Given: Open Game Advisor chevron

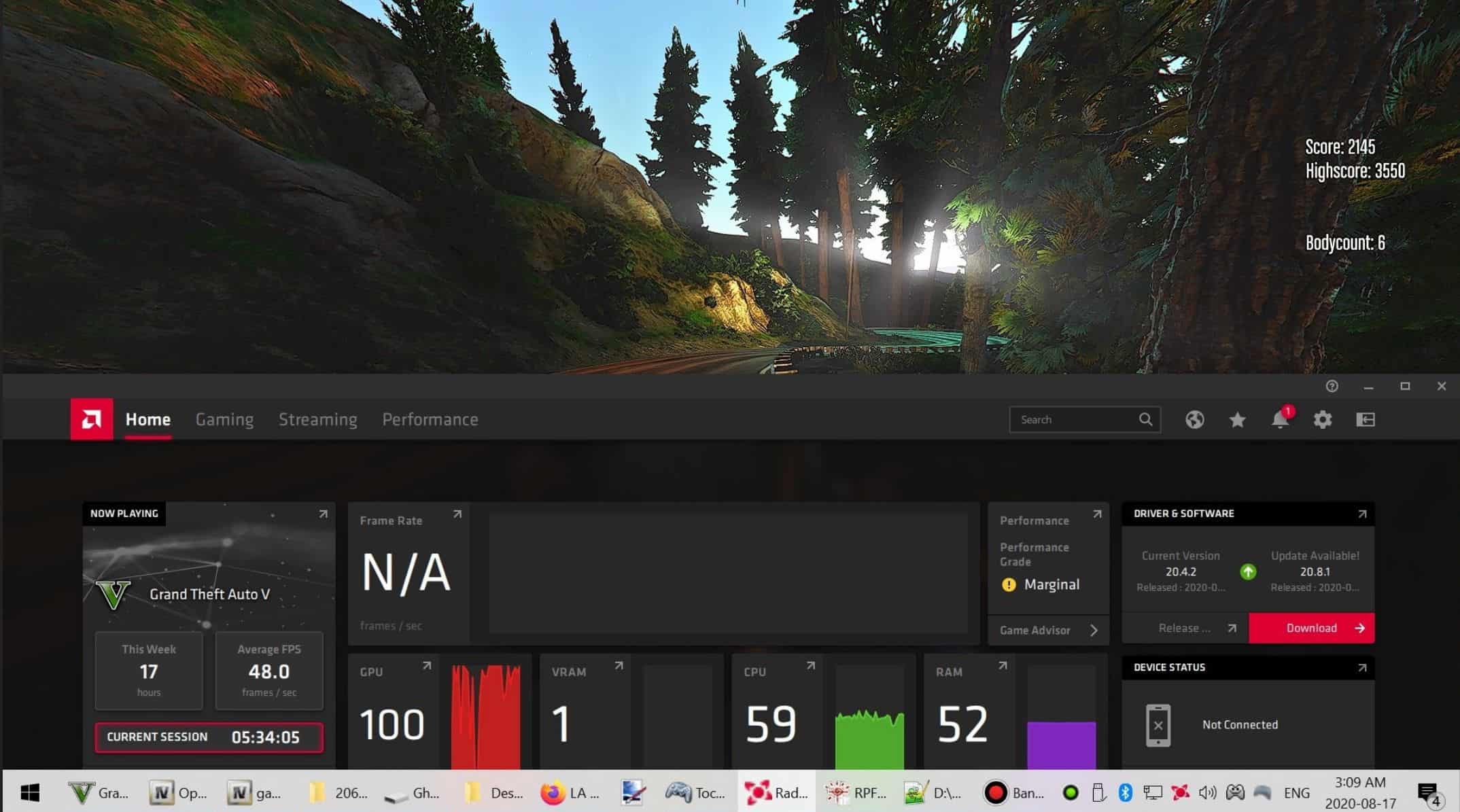Looking at the screenshot, I should coord(1094,631).
